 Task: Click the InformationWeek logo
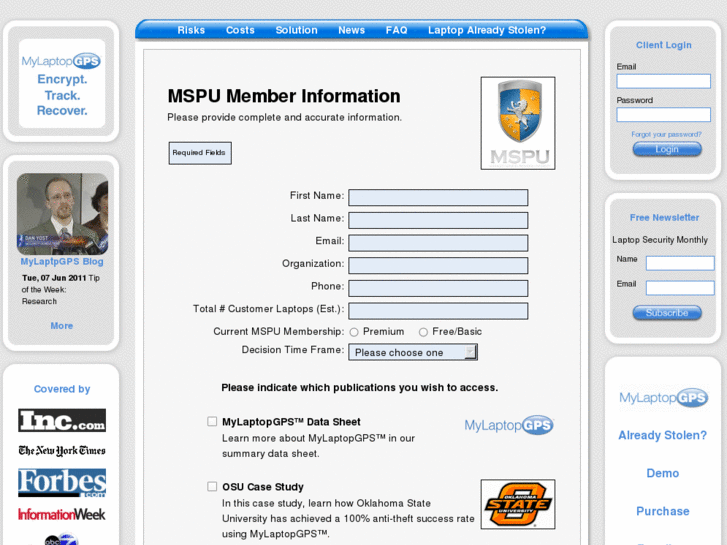pyautogui.click(x=62, y=514)
